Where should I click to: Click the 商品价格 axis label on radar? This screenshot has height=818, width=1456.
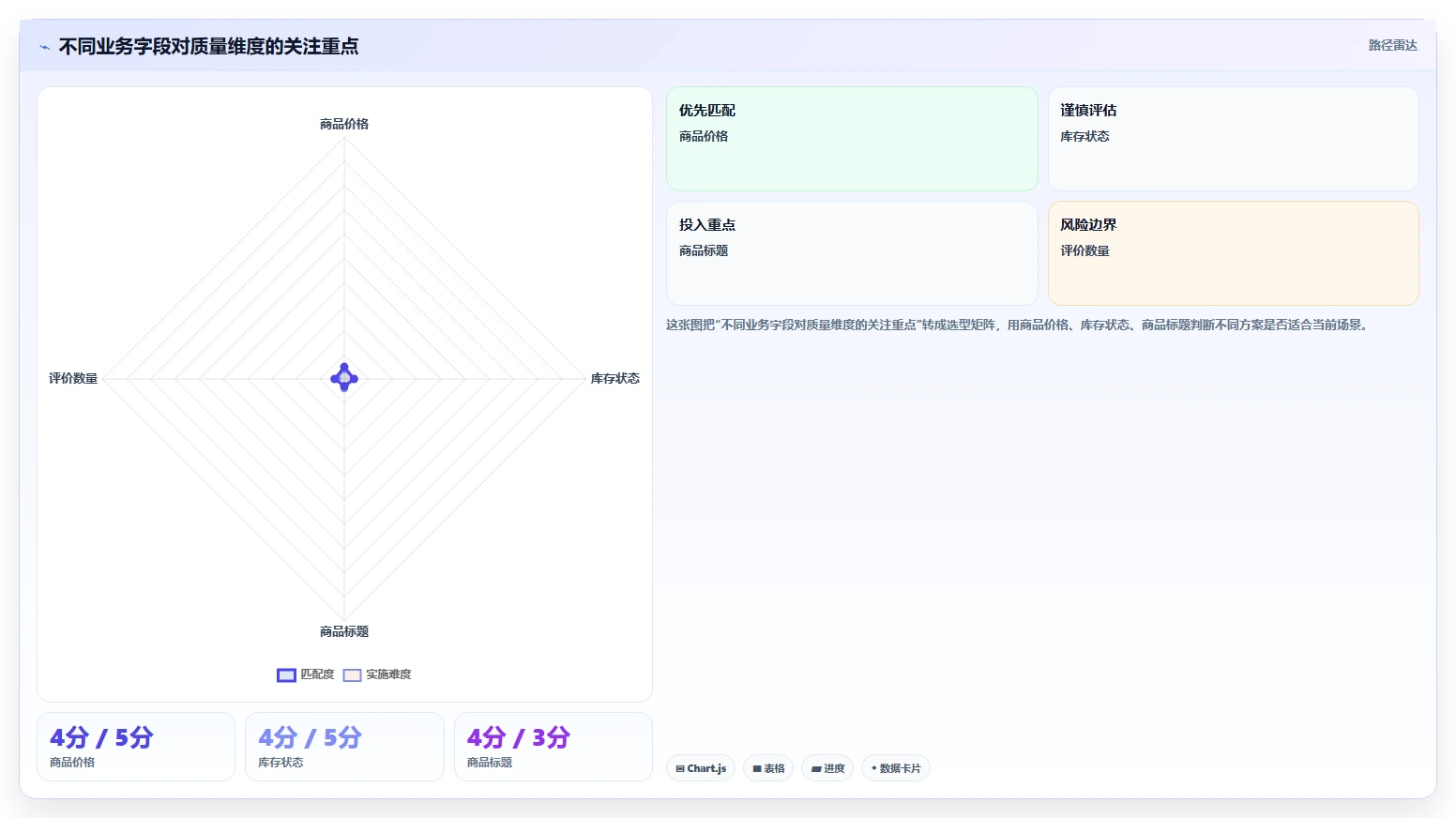344,124
